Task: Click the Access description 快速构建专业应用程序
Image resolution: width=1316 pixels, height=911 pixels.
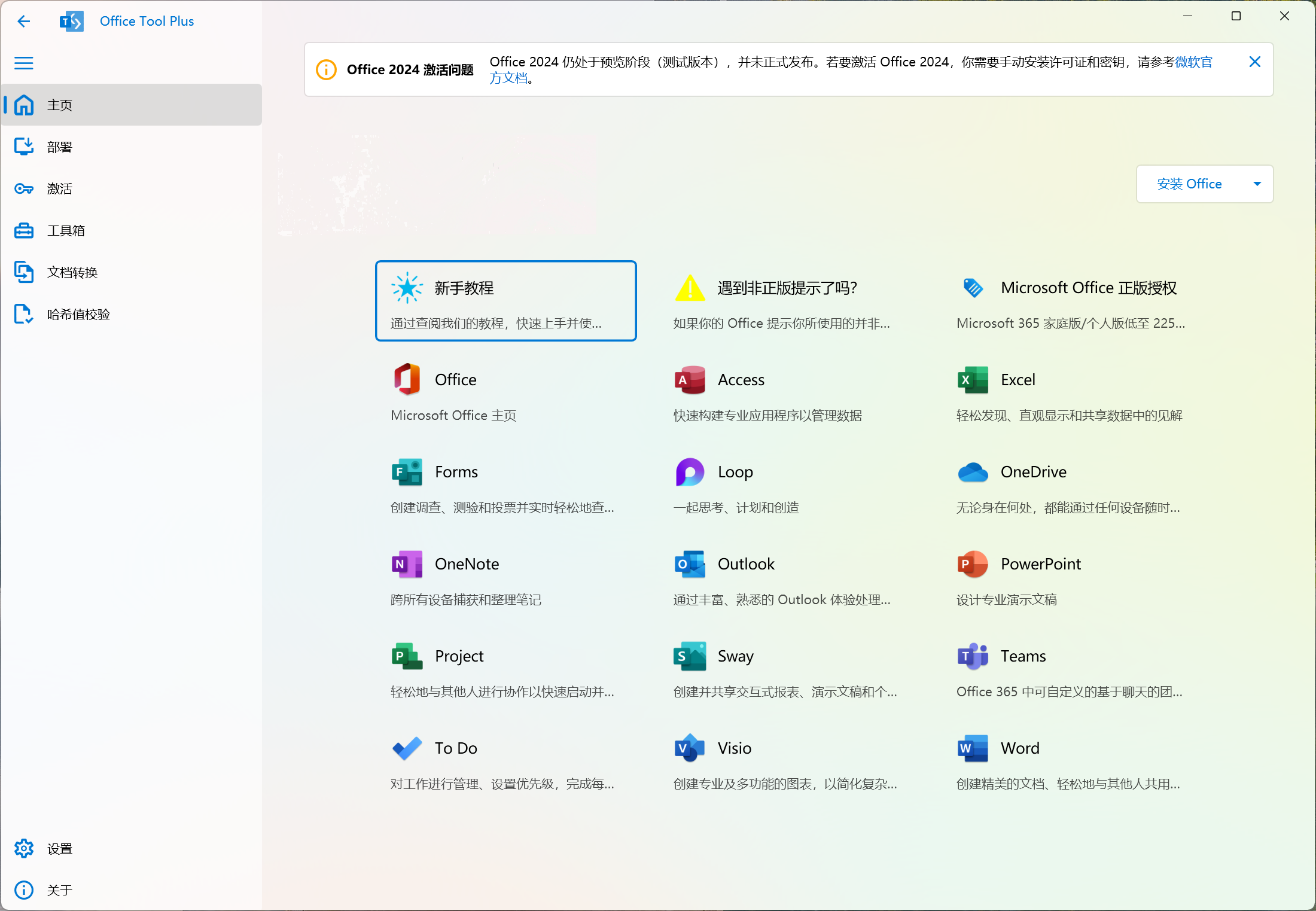Action: pyautogui.click(x=767, y=416)
